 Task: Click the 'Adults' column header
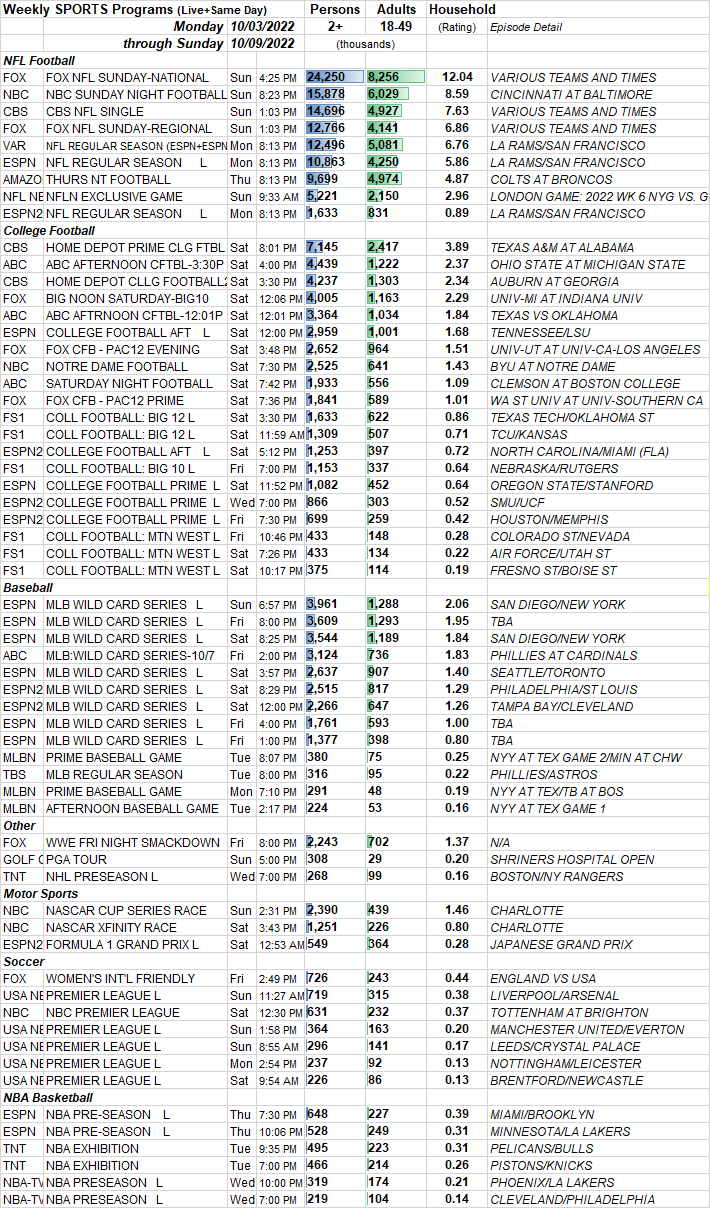pyautogui.click(x=396, y=10)
